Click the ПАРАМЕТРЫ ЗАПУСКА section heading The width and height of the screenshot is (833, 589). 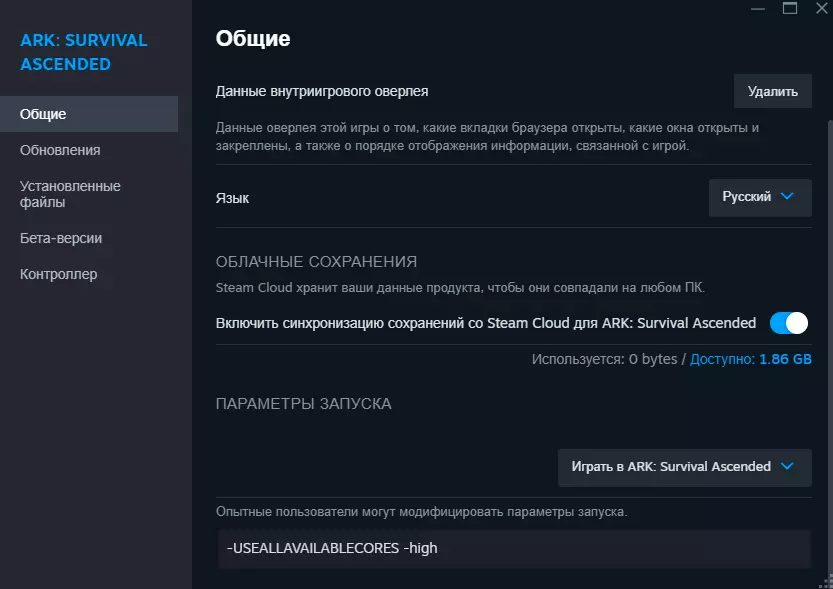click(x=304, y=404)
